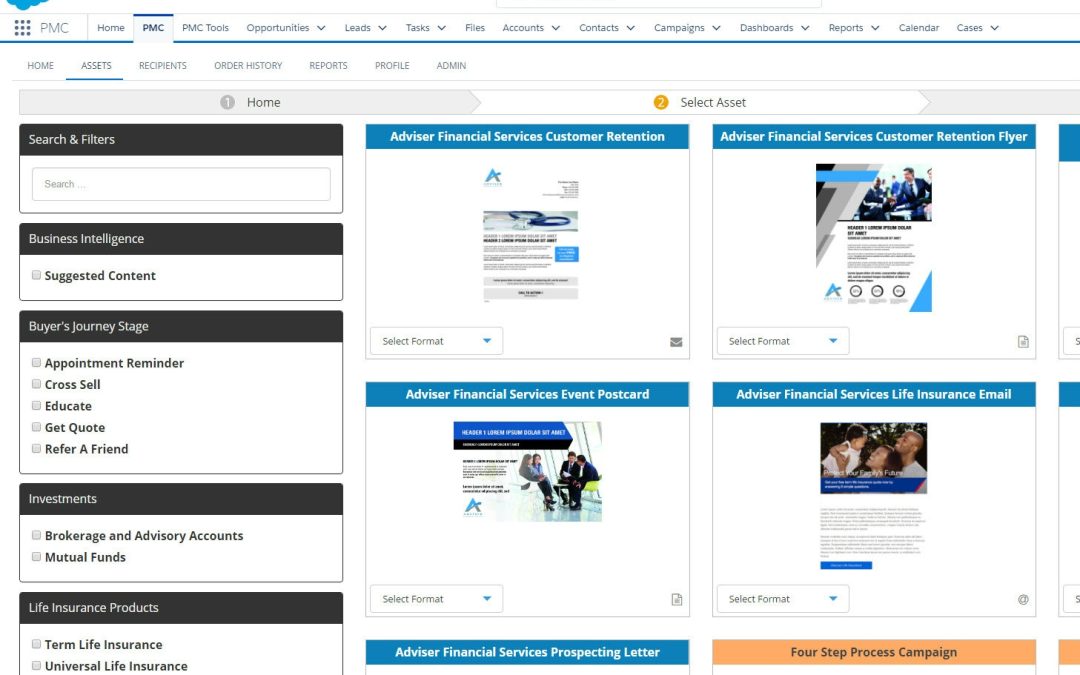Expand the Contacts menu chevron
This screenshot has height=675, width=1080.
pos(630,28)
